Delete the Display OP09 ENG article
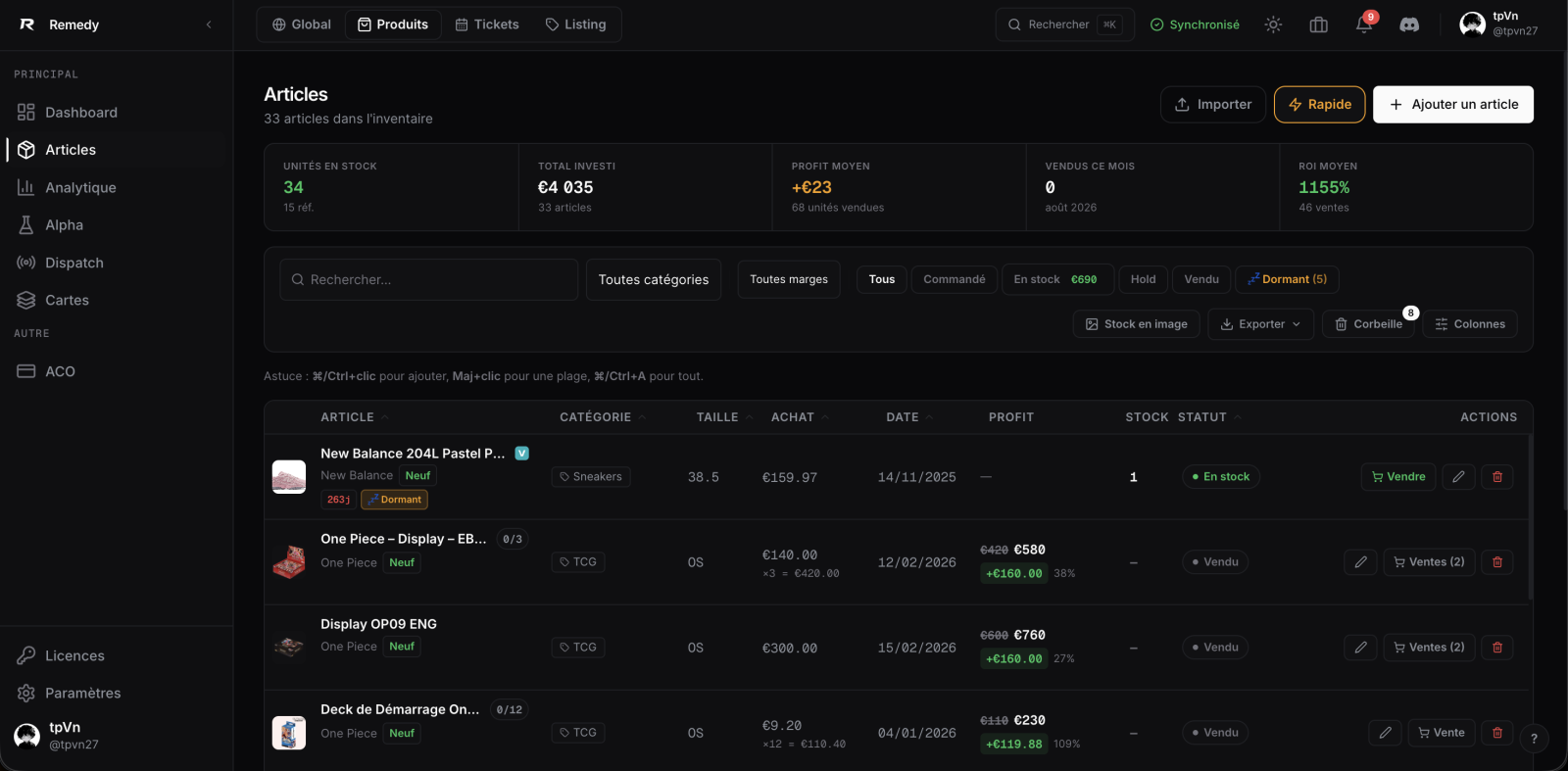The image size is (1568, 771). [x=1497, y=648]
